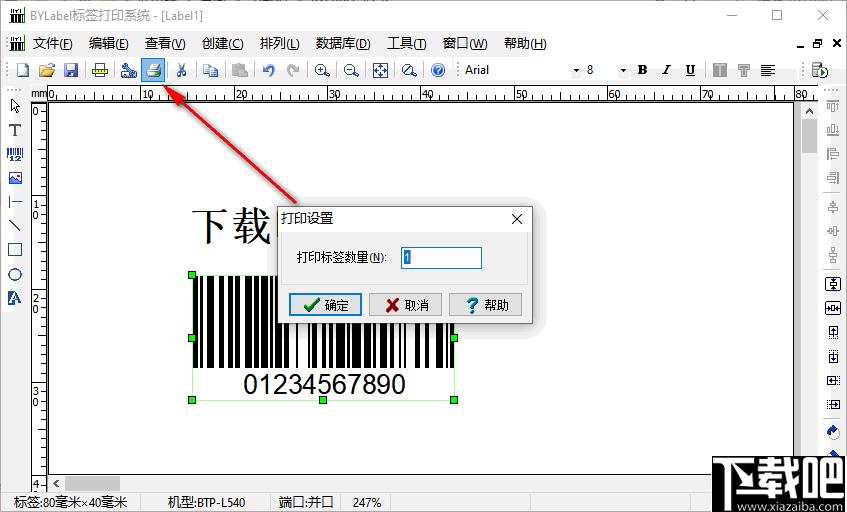Toggle Underline formatting

pos(690,70)
